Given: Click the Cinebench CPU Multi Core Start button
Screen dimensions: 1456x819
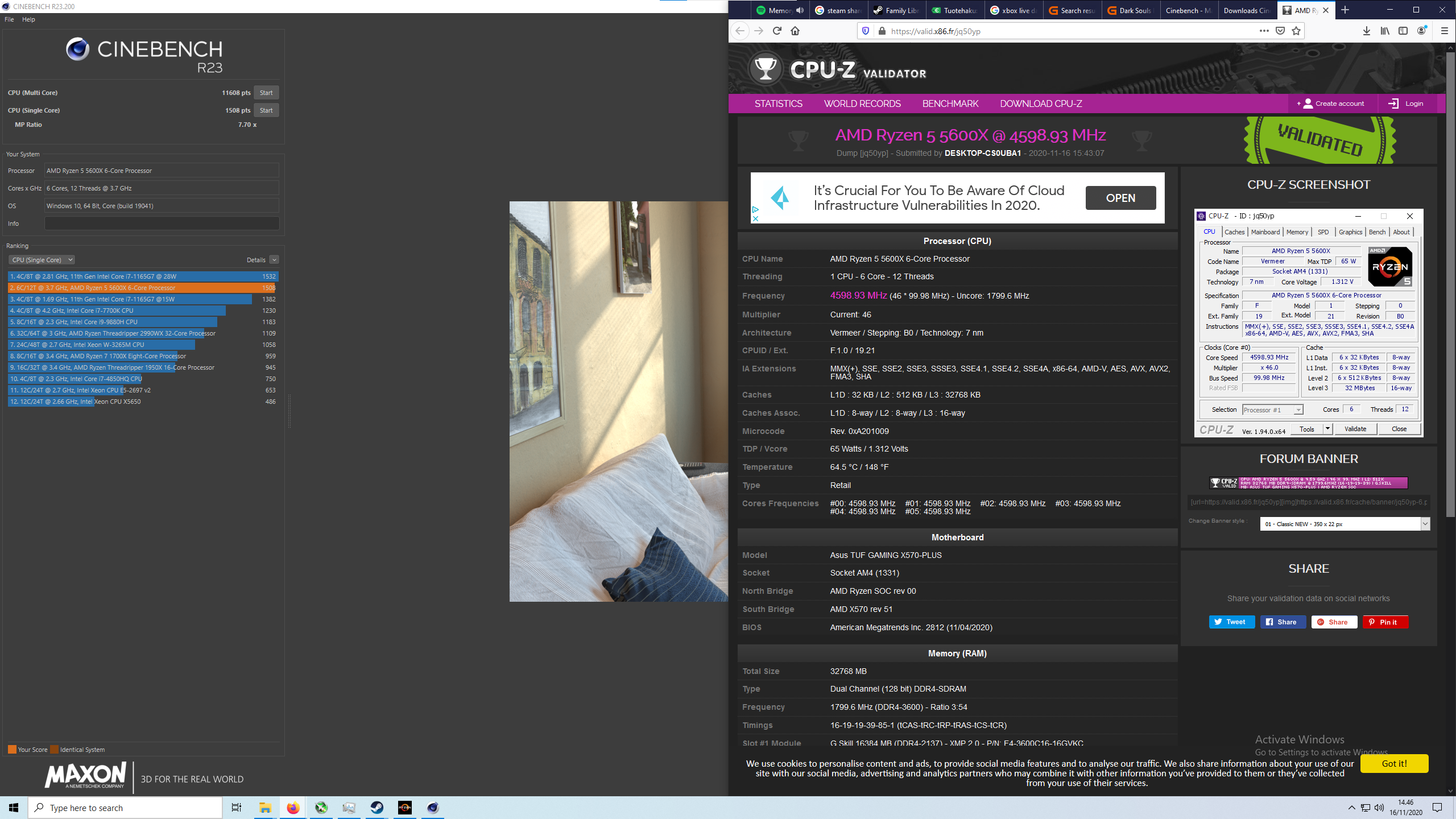Looking at the screenshot, I should click(265, 92).
